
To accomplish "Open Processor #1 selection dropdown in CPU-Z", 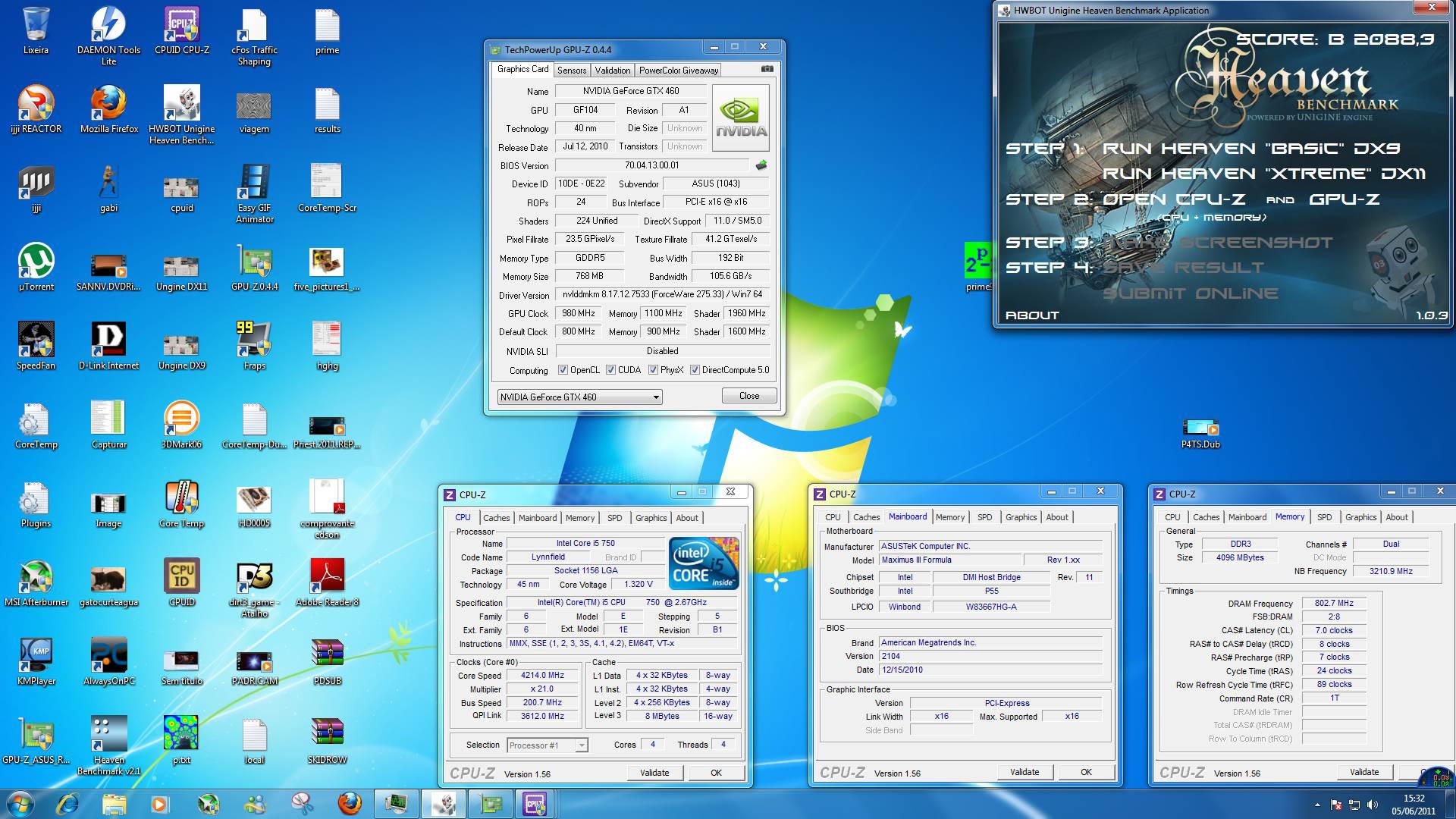I will pyautogui.click(x=547, y=745).
